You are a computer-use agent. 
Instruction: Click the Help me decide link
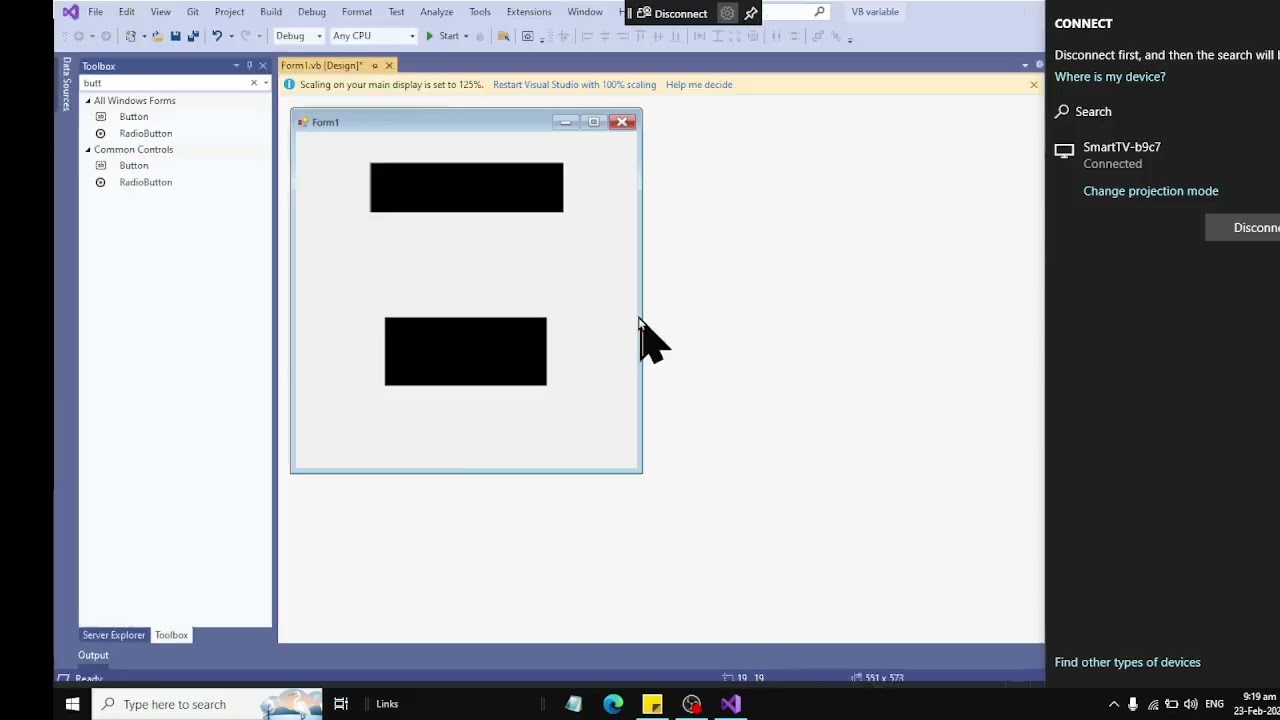pos(699,85)
